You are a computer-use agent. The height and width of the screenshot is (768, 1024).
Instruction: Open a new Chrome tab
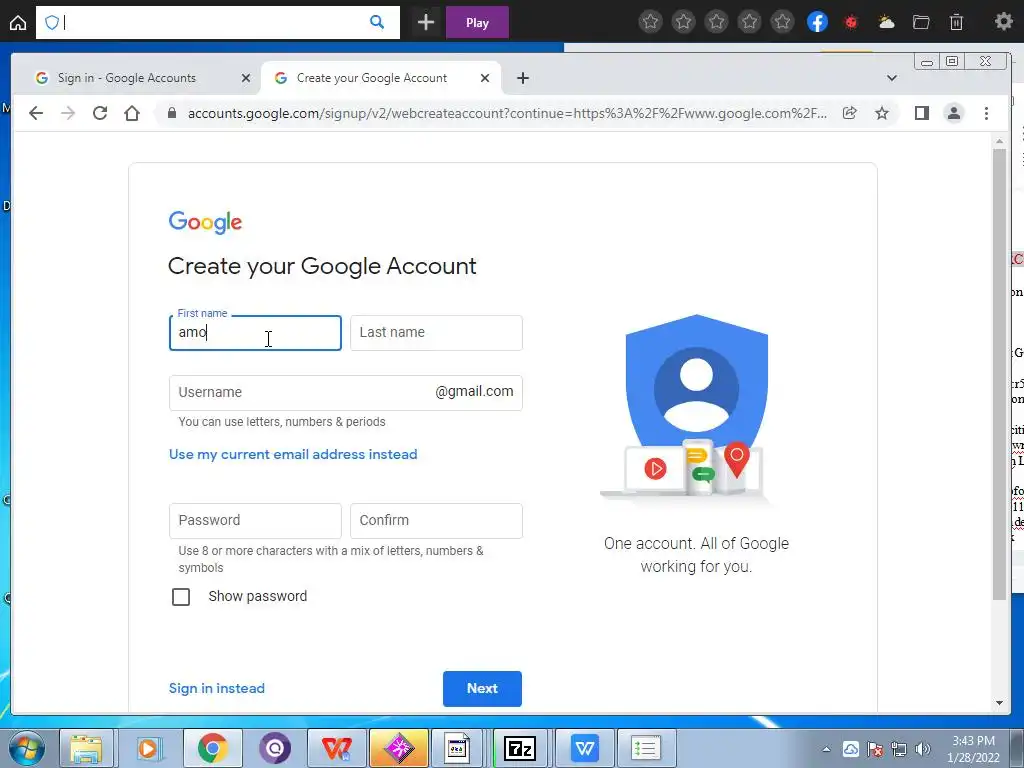[522, 78]
